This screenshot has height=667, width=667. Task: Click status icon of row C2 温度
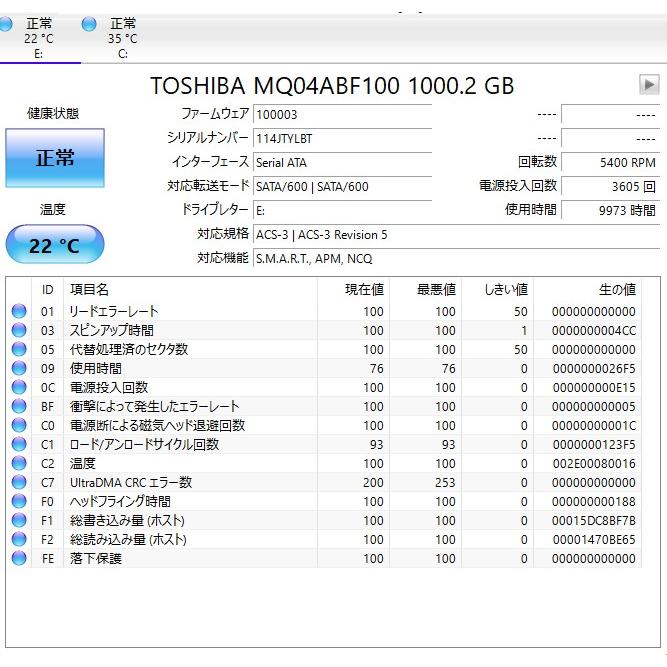click(19, 463)
